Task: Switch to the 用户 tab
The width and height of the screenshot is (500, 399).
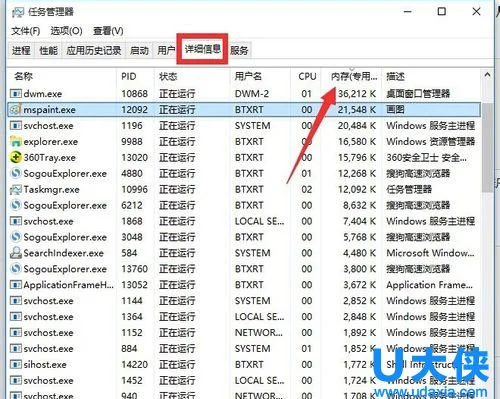Action: (x=166, y=51)
